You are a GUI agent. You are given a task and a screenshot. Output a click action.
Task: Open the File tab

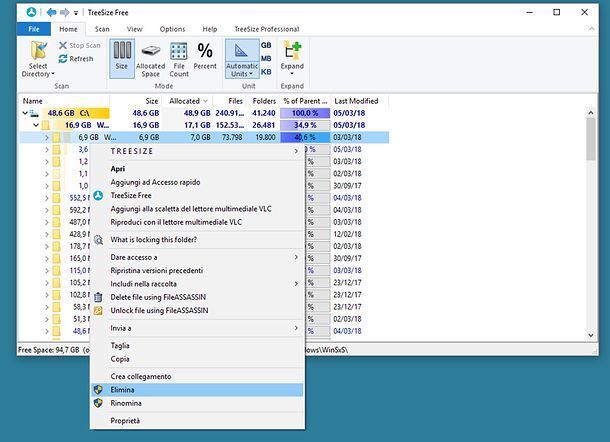coord(34,29)
